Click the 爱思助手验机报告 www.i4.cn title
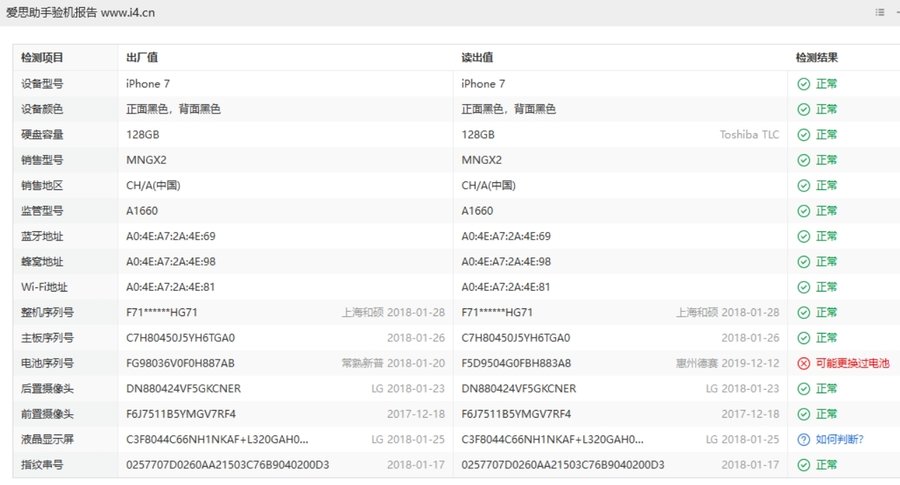This screenshot has height=485, width=900. coord(80,13)
